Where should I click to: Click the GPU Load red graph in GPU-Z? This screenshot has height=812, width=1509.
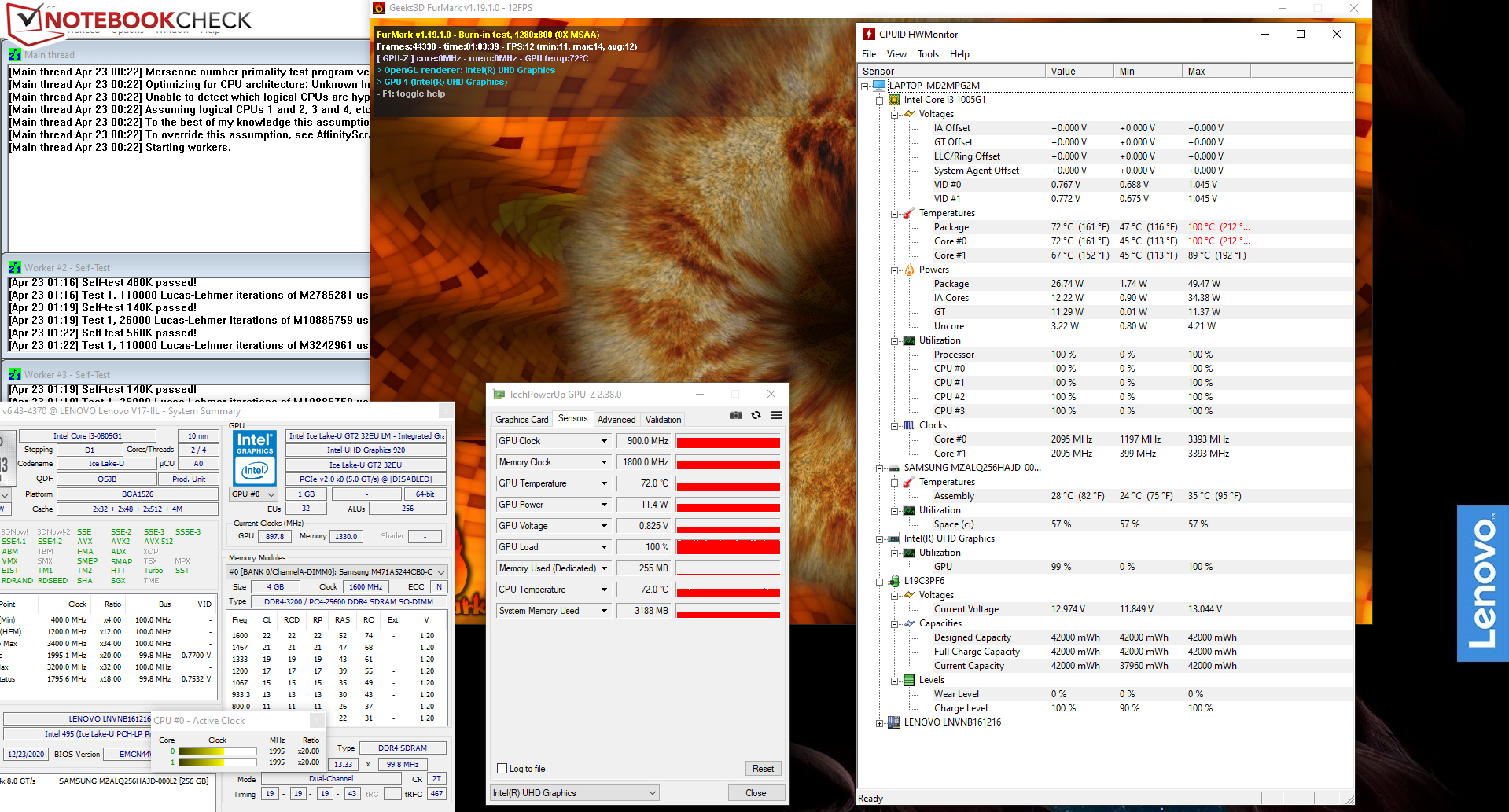point(728,547)
